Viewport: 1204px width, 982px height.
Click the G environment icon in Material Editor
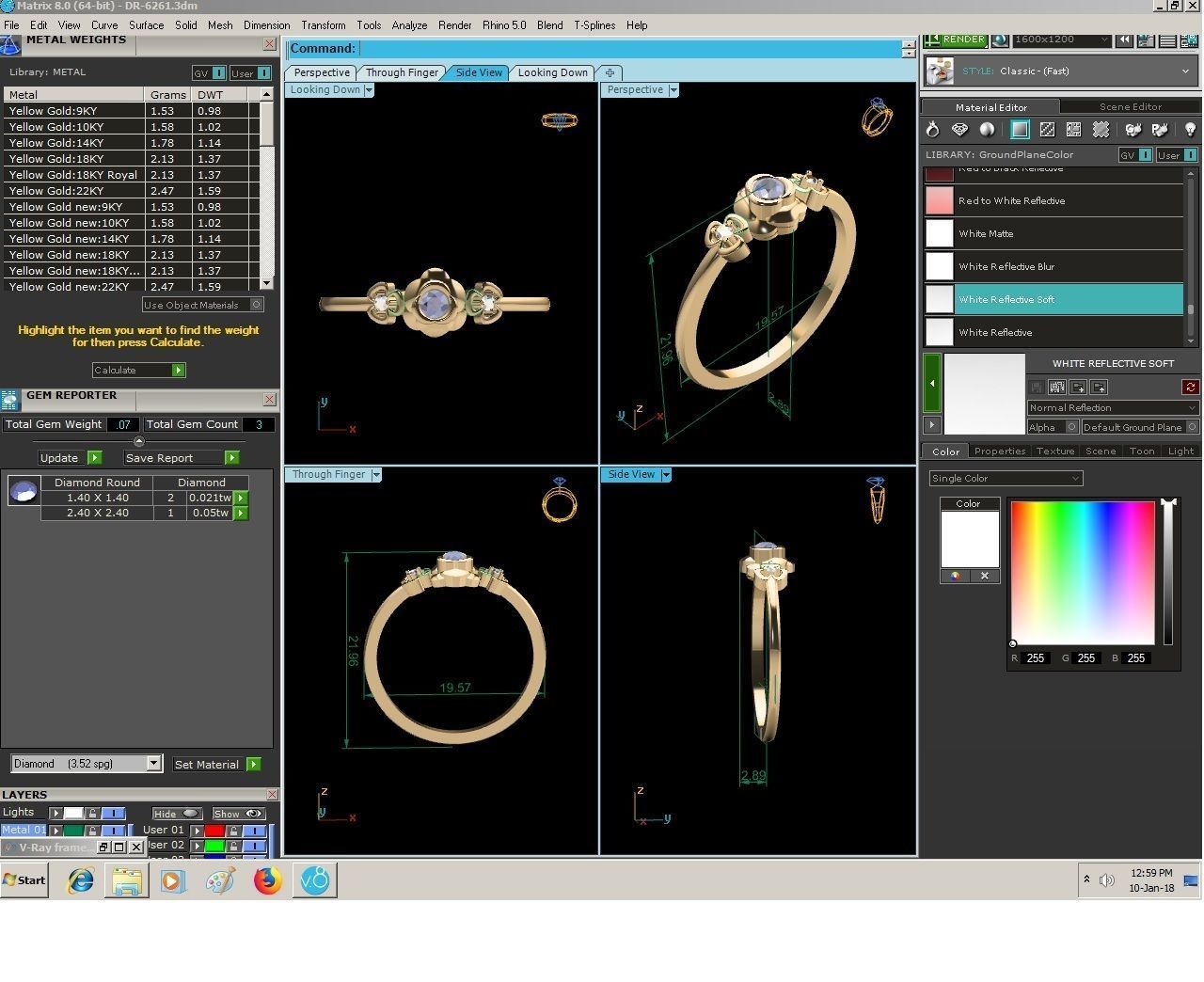click(1133, 130)
